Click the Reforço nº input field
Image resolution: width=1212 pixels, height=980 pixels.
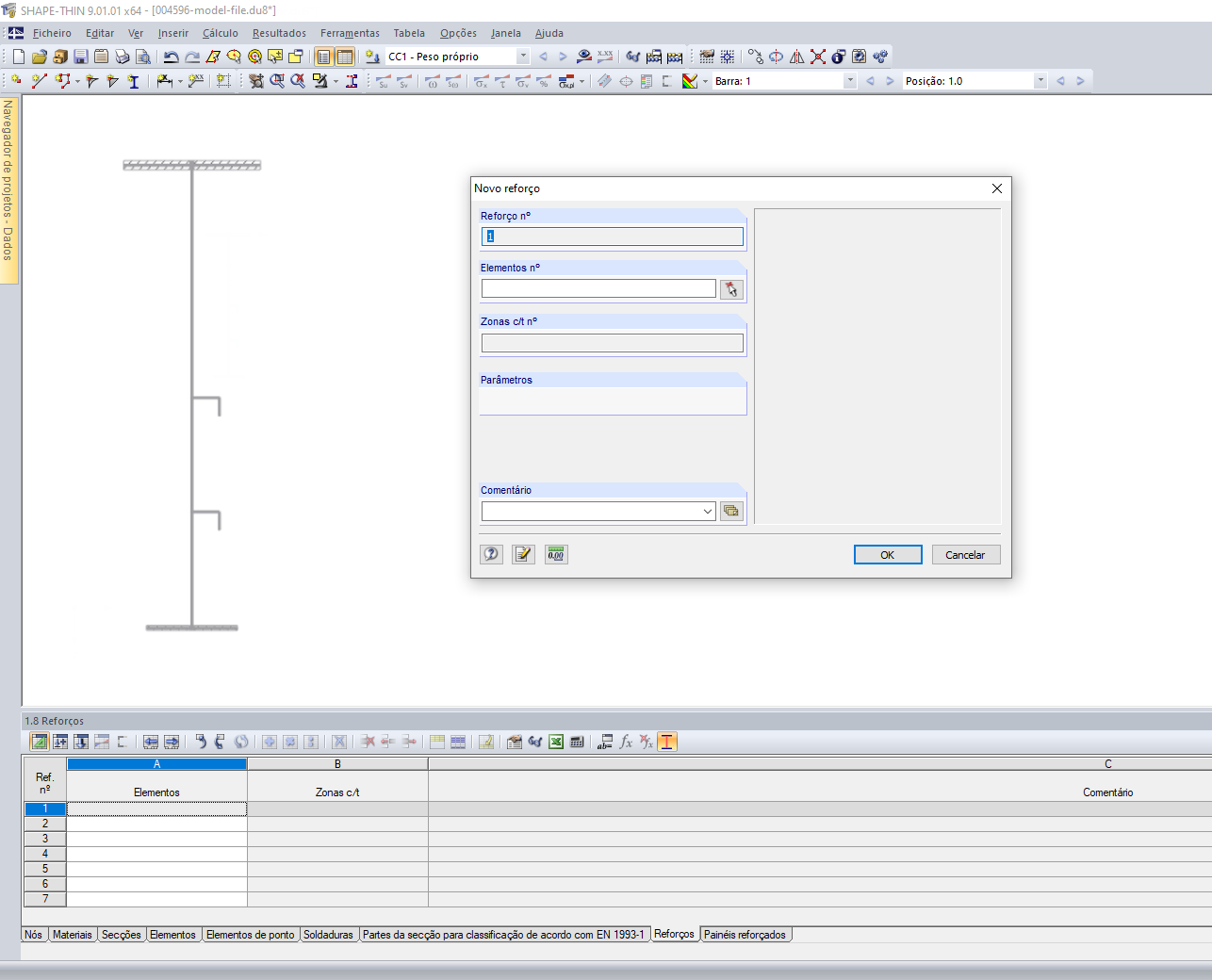tap(613, 237)
